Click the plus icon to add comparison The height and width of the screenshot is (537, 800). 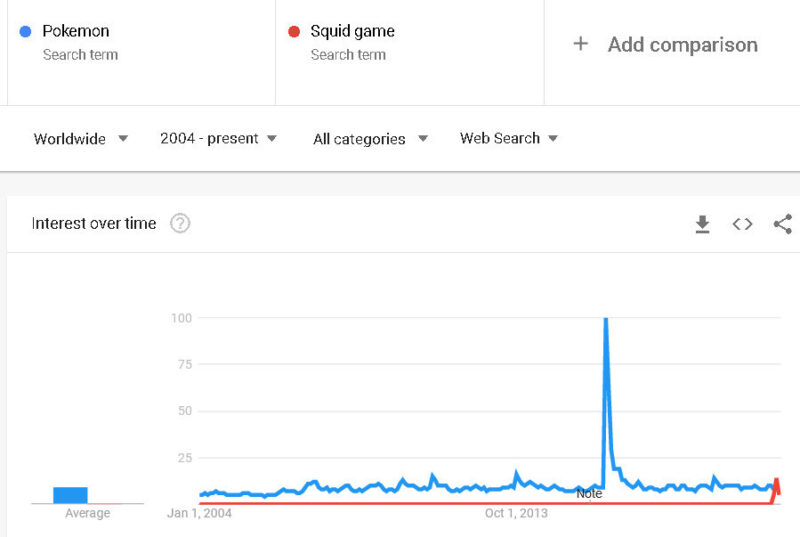(x=580, y=44)
